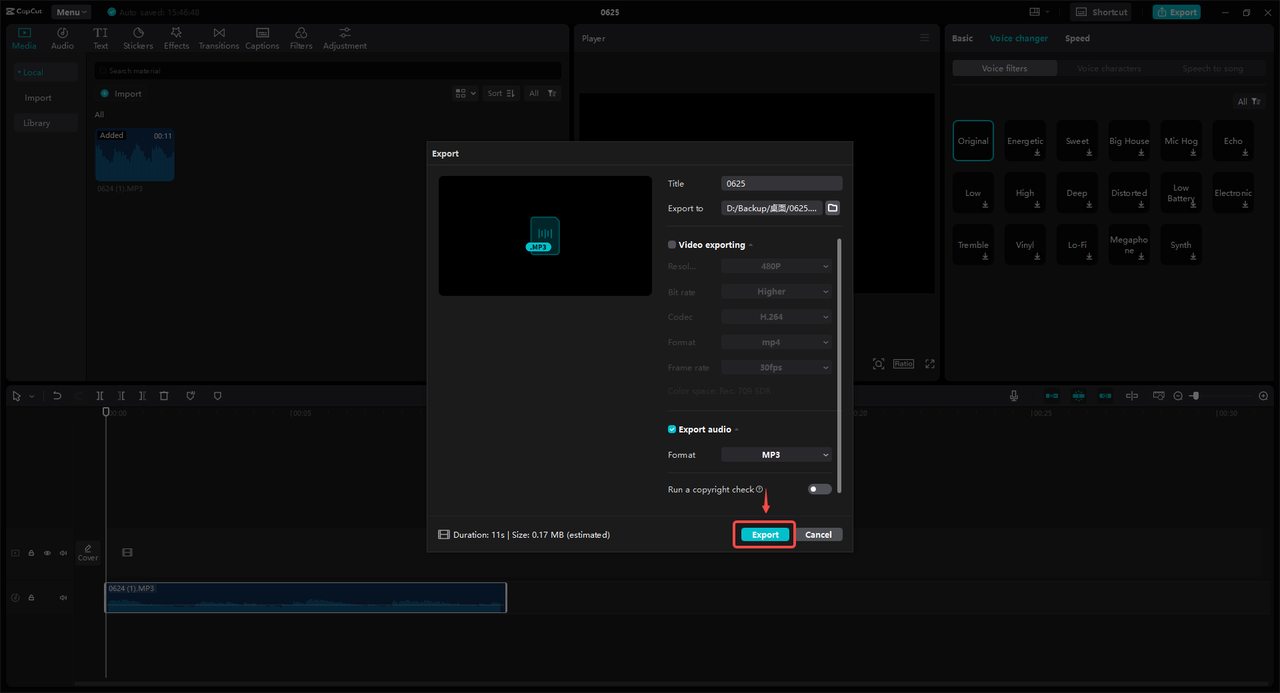Click the cyan Export button in the dialog
Image resolution: width=1280 pixels, height=693 pixels.
[x=765, y=535]
